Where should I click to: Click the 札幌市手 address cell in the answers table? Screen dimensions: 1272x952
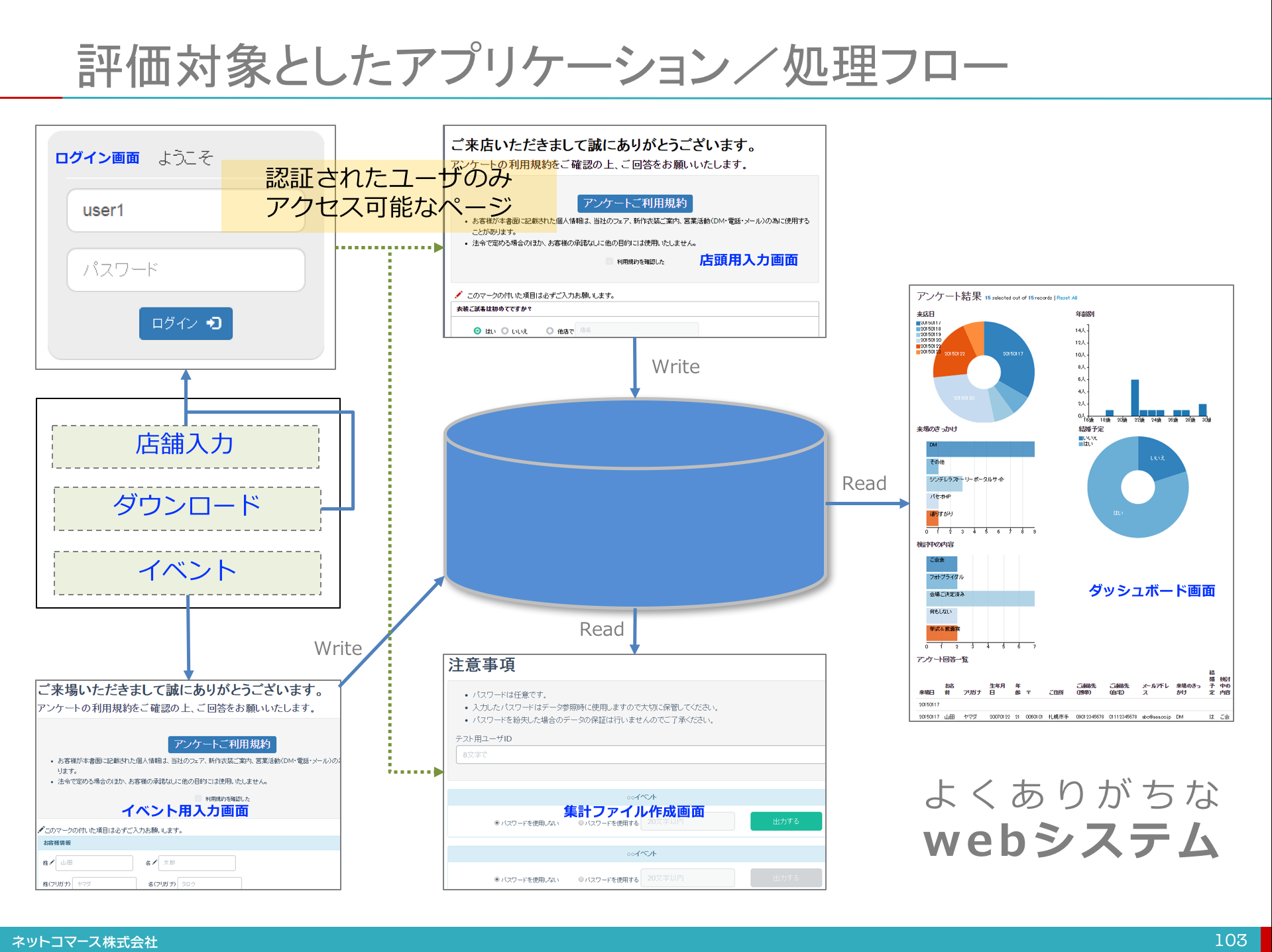[x=1059, y=717]
